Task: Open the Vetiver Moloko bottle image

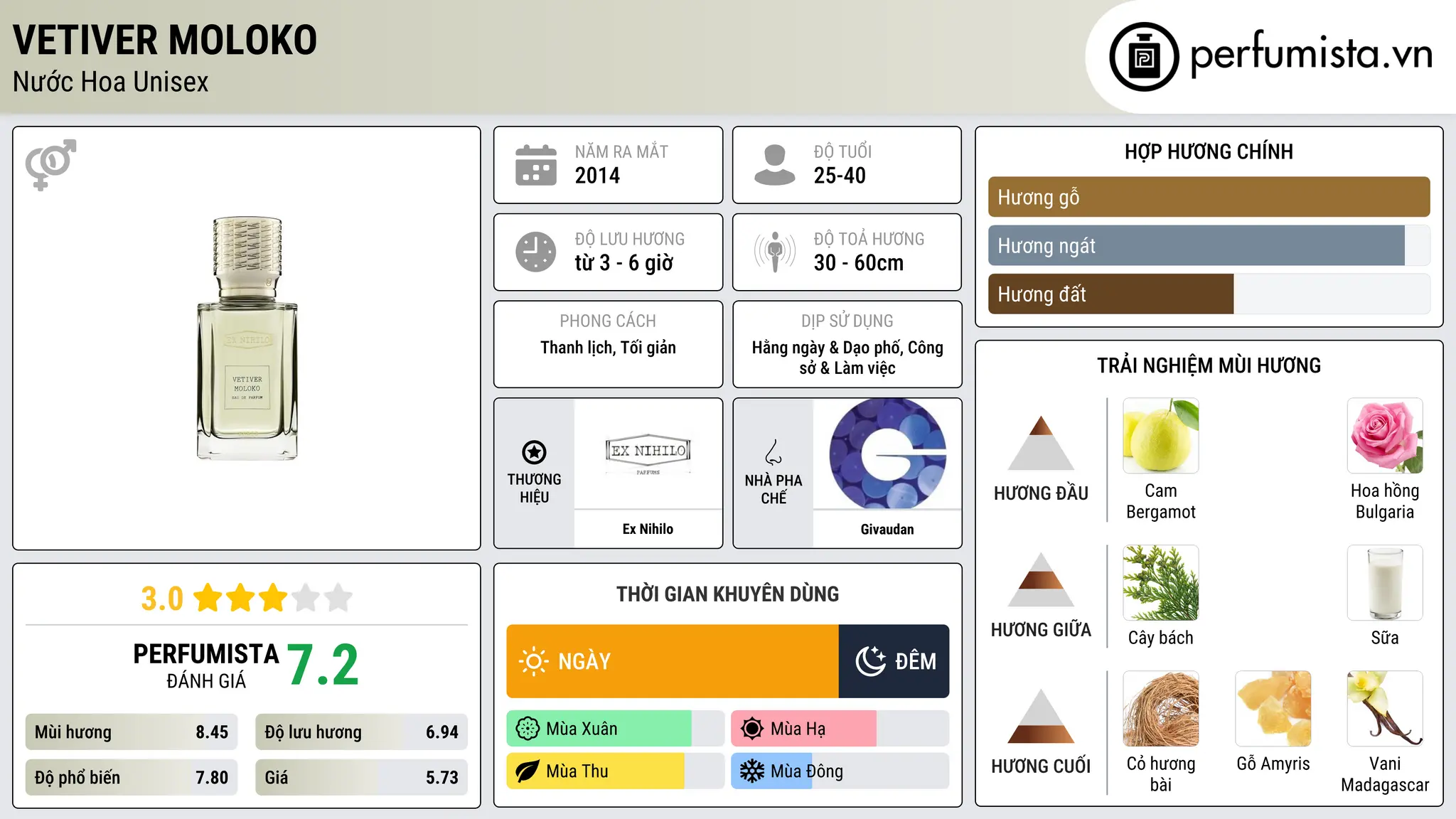Action: pyautogui.click(x=247, y=338)
